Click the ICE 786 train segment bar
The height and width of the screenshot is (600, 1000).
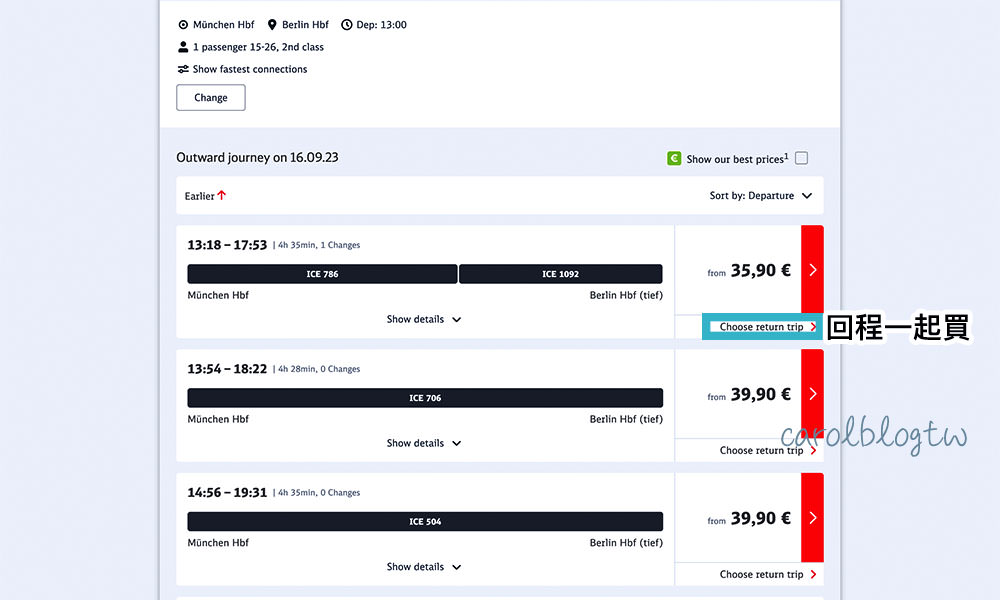[x=322, y=274]
